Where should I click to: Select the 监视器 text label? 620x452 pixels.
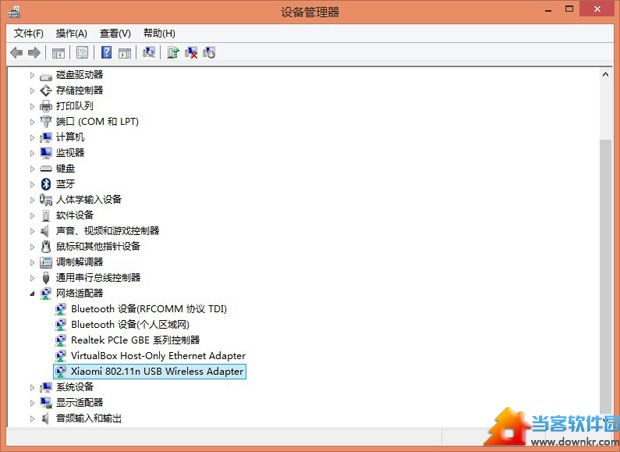point(70,153)
